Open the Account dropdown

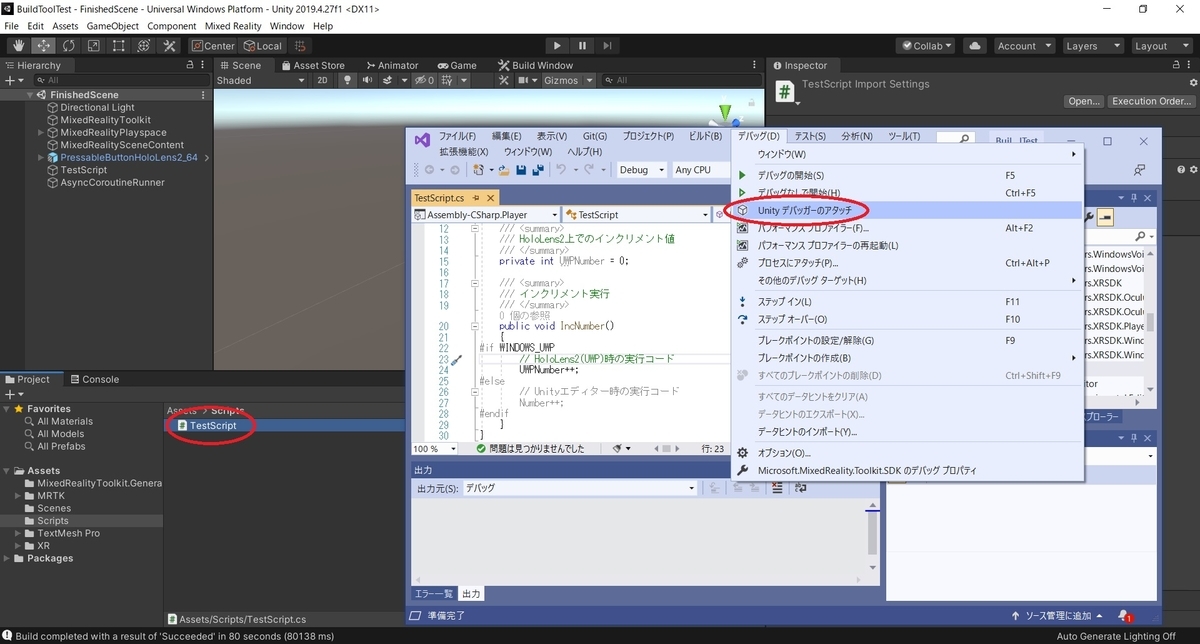click(1023, 46)
